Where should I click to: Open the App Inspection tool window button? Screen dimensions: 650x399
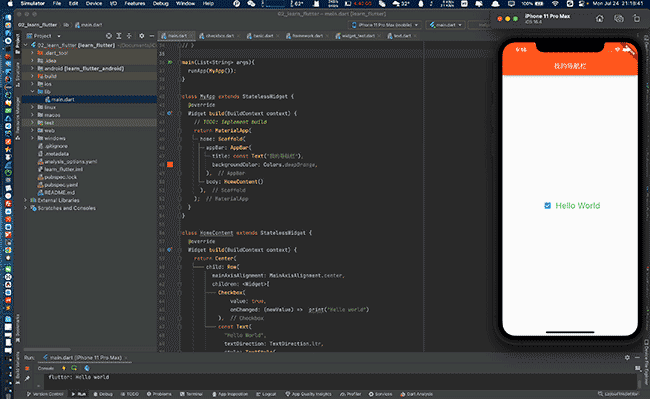point(230,394)
